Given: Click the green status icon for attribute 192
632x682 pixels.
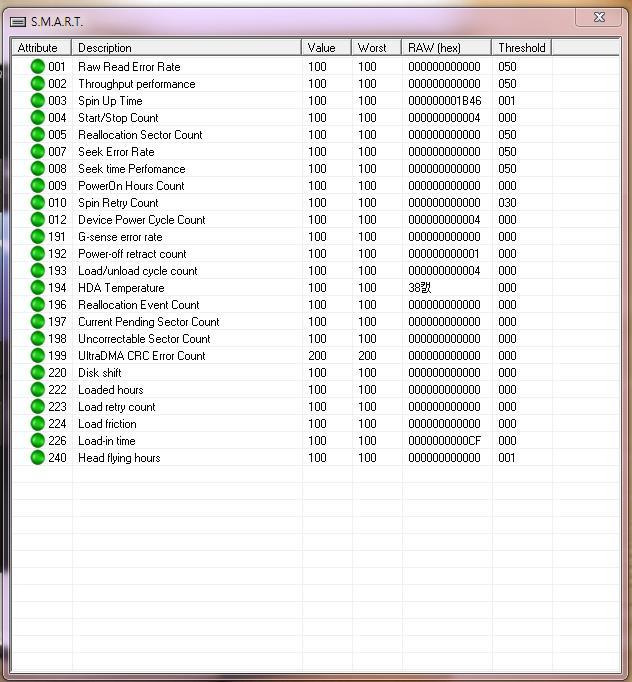Looking at the screenshot, I should (38, 253).
